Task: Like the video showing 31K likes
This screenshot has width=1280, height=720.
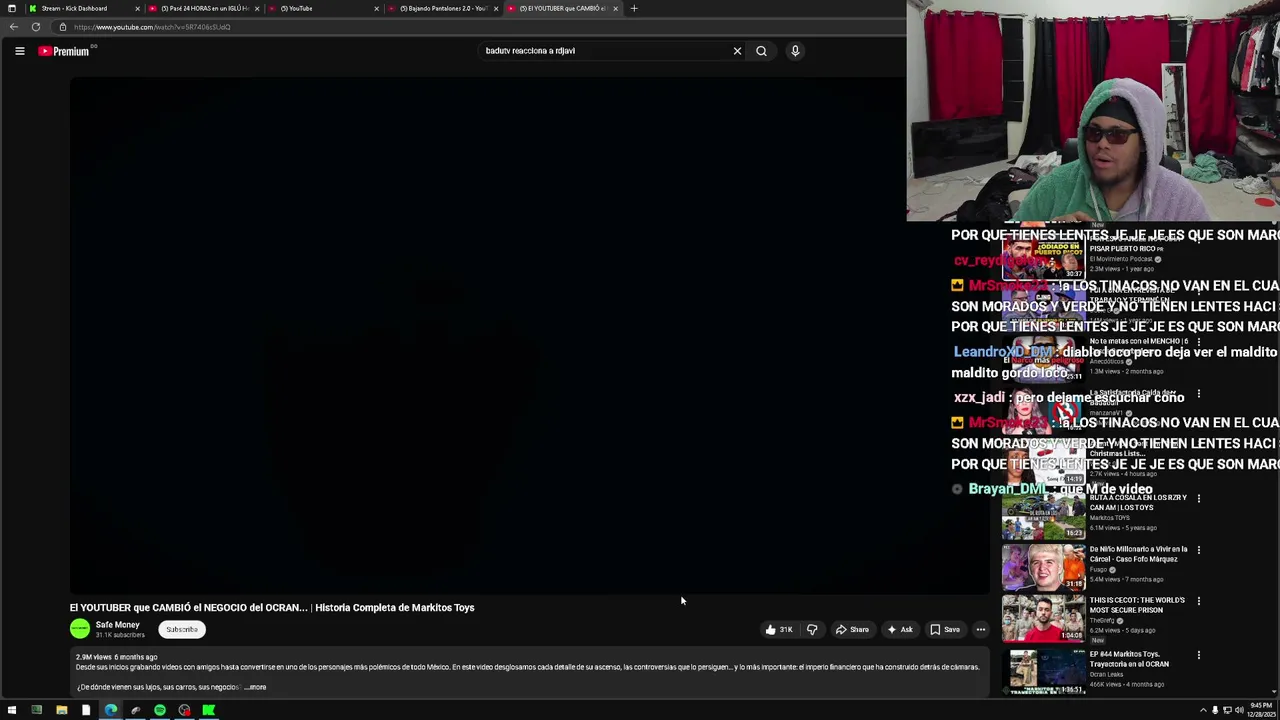Action: click(778, 630)
